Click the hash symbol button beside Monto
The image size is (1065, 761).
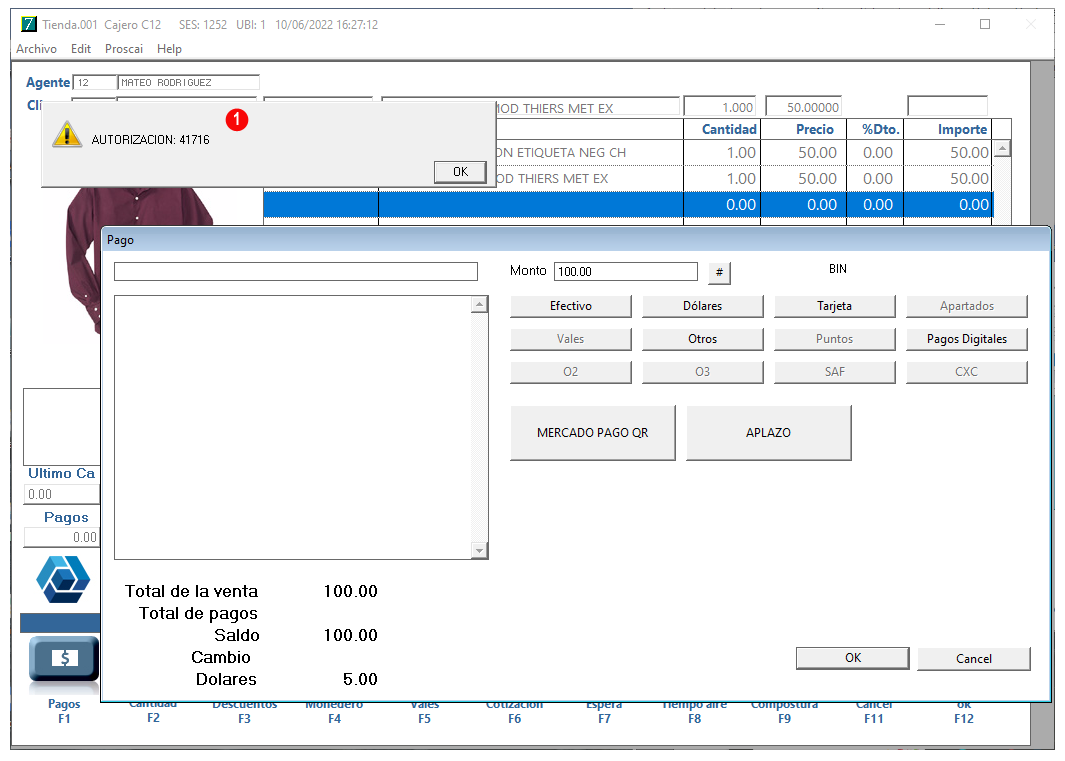(x=719, y=272)
